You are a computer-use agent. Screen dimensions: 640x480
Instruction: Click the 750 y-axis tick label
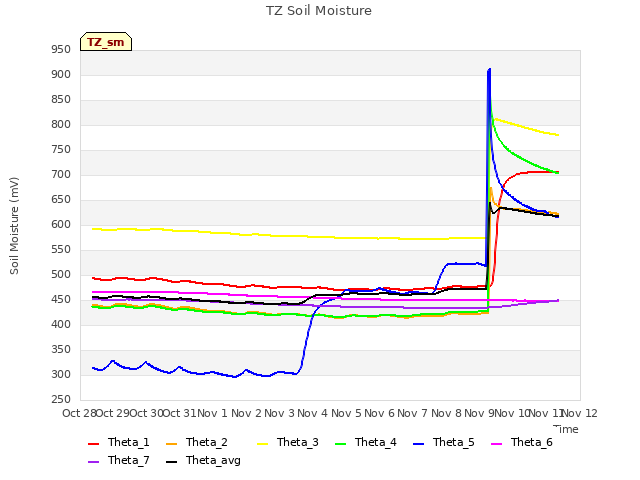tap(61, 150)
